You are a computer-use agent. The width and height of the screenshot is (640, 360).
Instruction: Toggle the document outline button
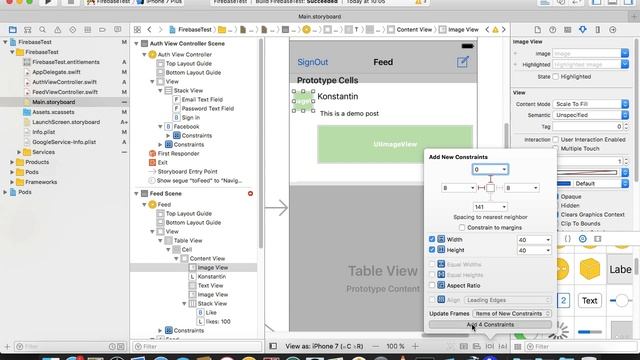[273, 346]
